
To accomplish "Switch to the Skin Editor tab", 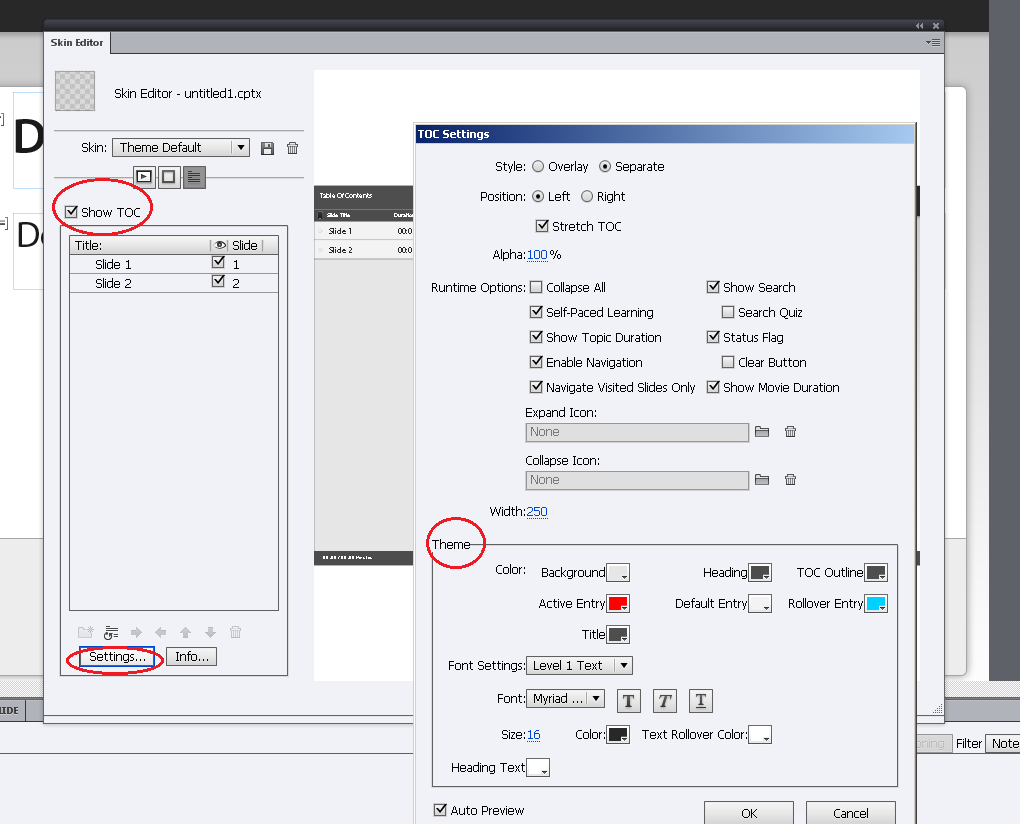I will point(76,42).
